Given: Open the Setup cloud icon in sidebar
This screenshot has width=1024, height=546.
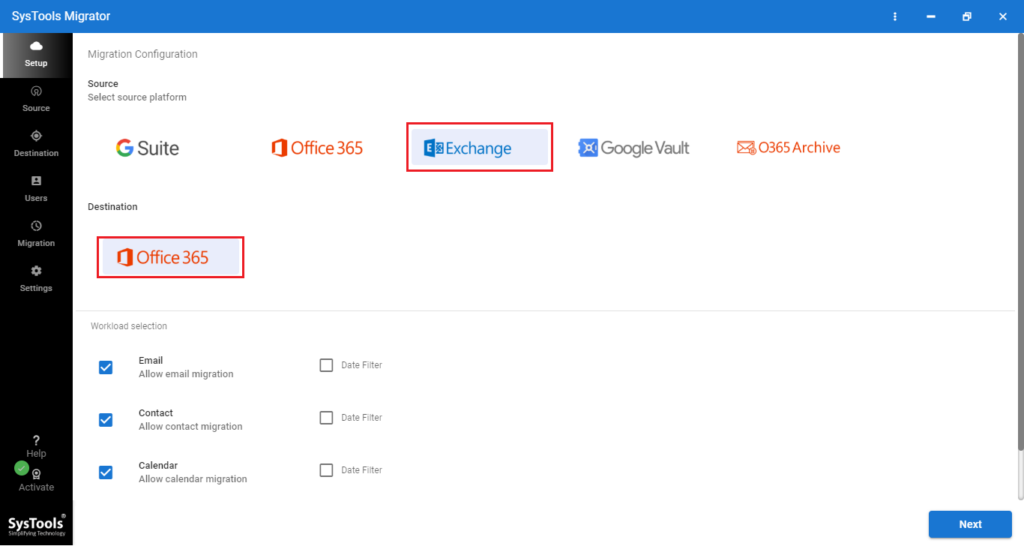Looking at the screenshot, I should pos(36,47).
